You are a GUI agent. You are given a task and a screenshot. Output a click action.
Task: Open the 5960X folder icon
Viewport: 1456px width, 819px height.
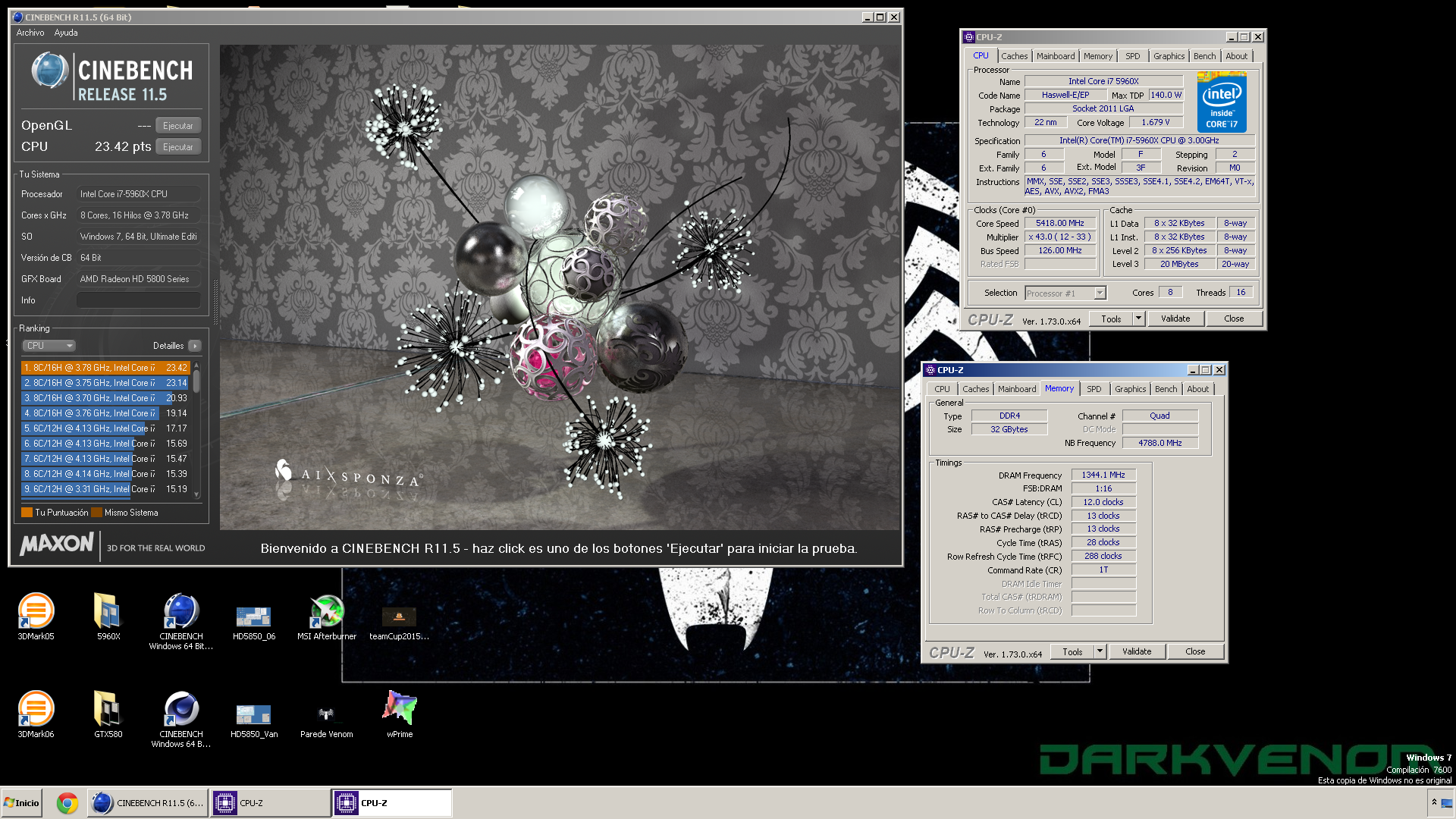[108, 616]
